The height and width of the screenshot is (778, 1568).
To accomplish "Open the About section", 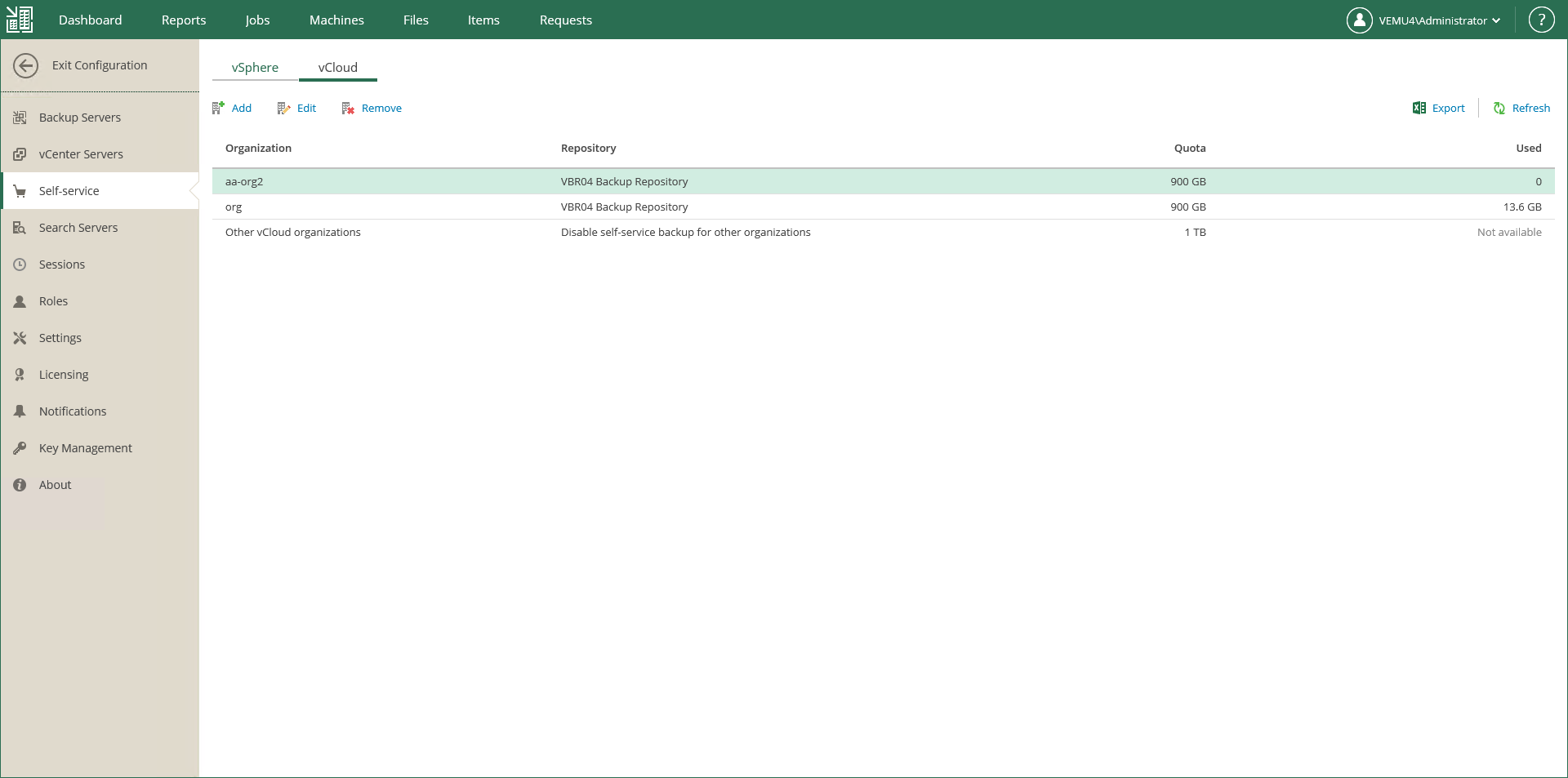I will coord(100,485).
